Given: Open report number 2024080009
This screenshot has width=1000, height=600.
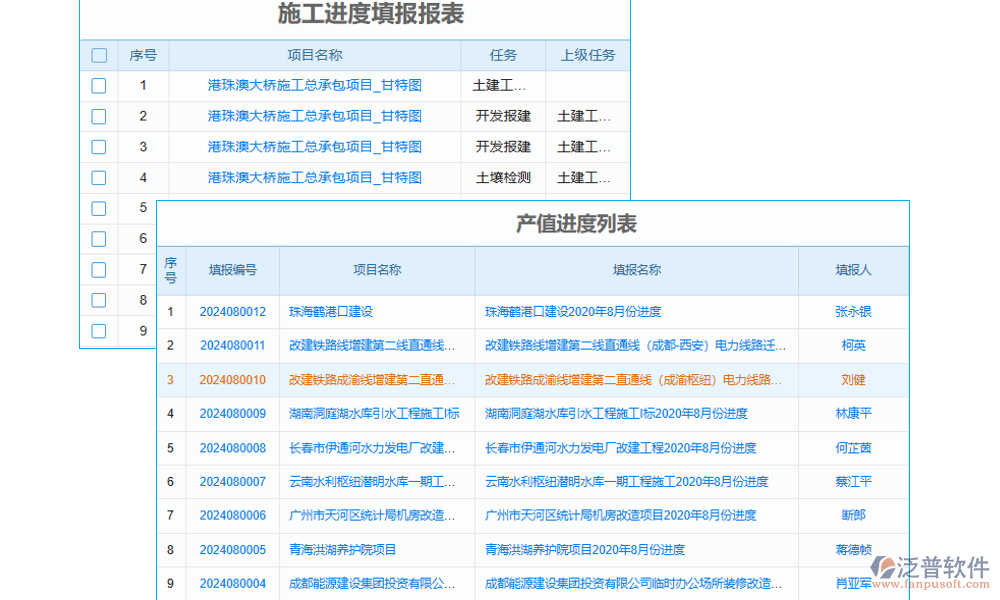Looking at the screenshot, I should tap(233, 414).
